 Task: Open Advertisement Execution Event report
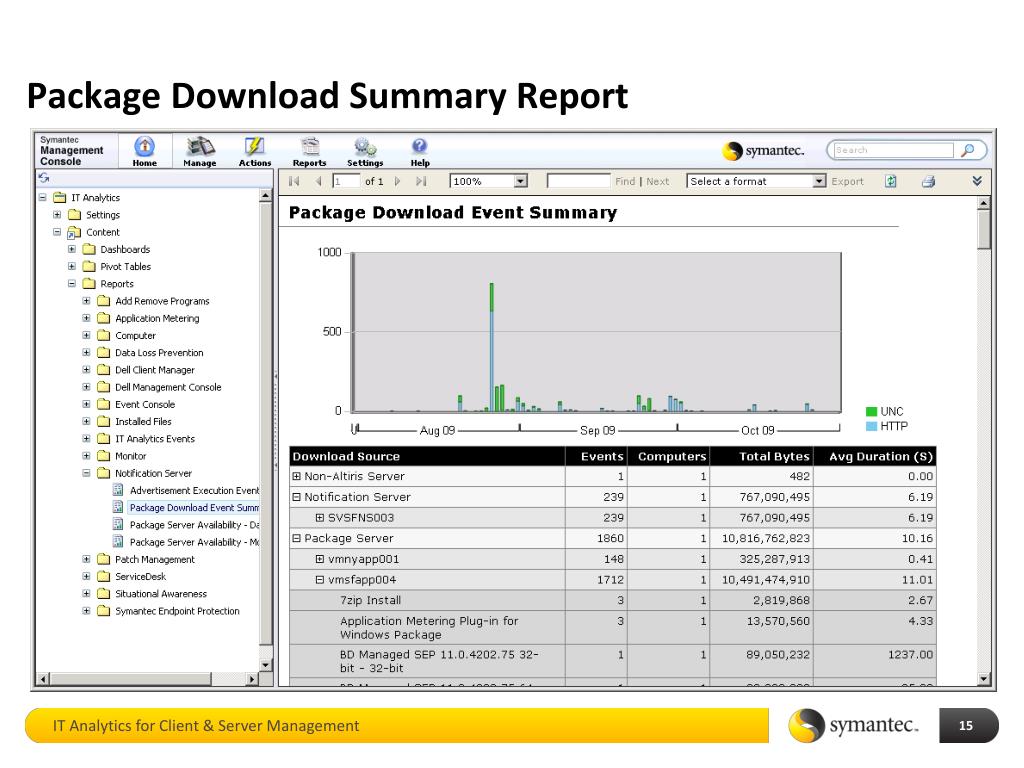194,490
